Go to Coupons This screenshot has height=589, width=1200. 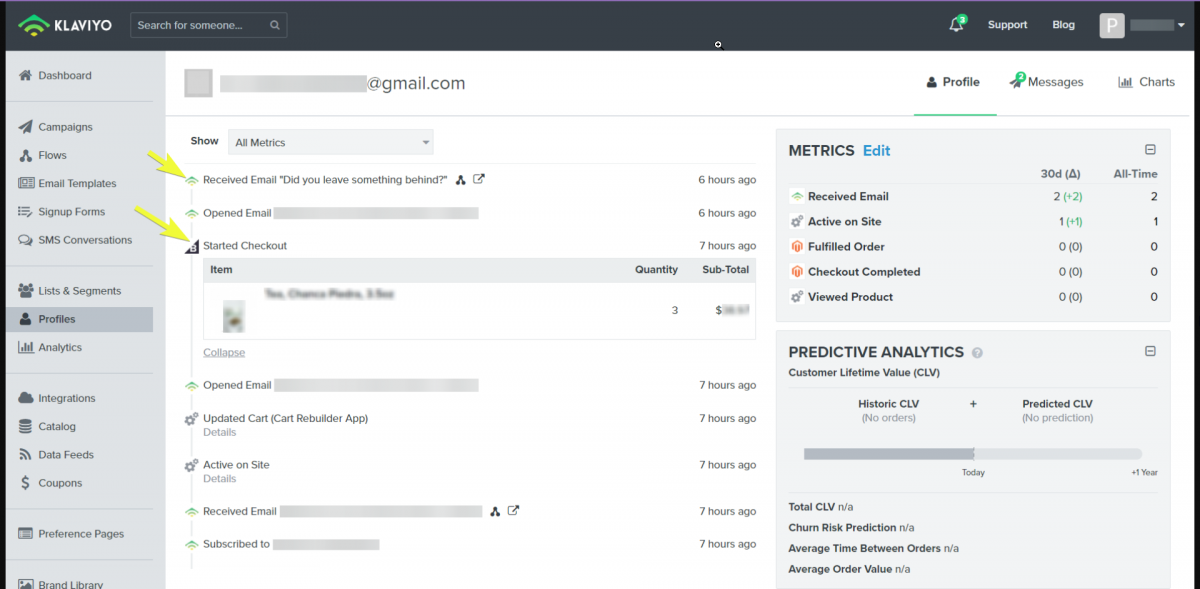pos(60,483)
